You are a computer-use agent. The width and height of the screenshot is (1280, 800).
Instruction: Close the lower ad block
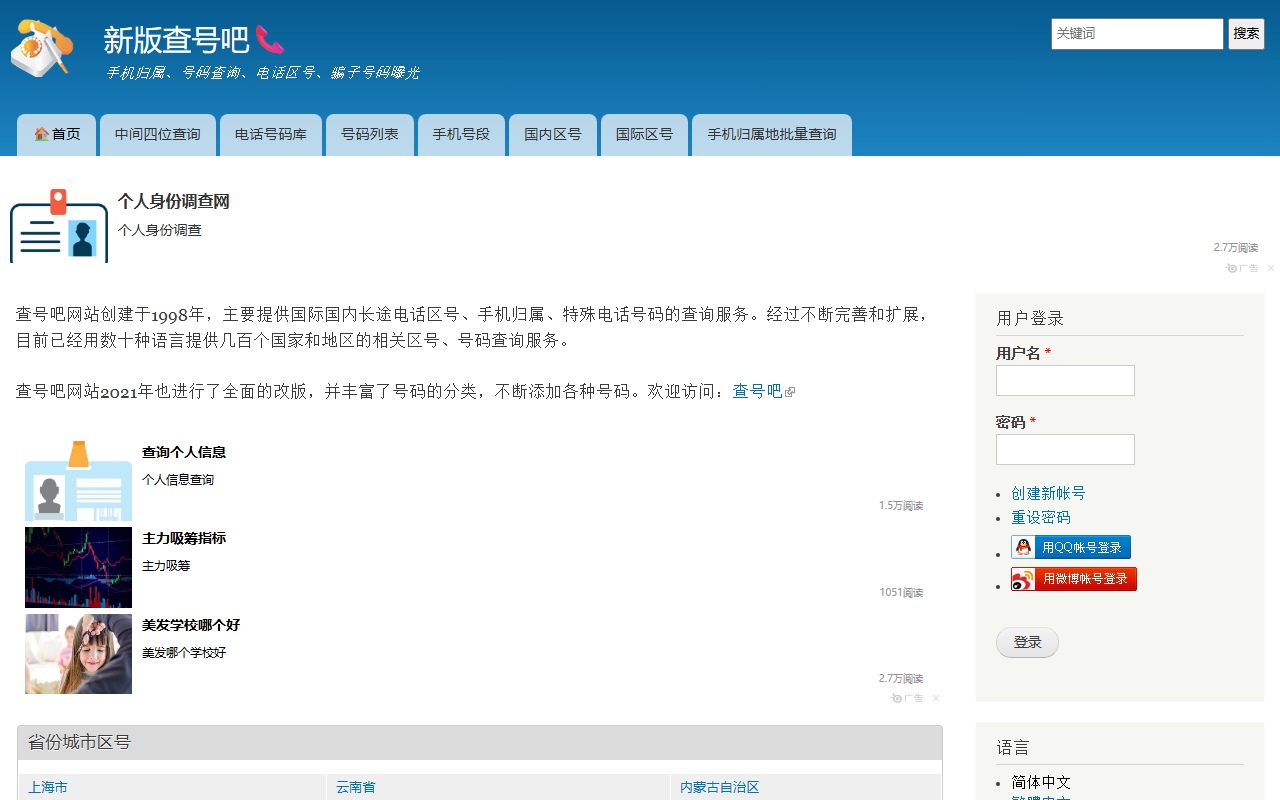pyautogui.click(x=936, y=698)
